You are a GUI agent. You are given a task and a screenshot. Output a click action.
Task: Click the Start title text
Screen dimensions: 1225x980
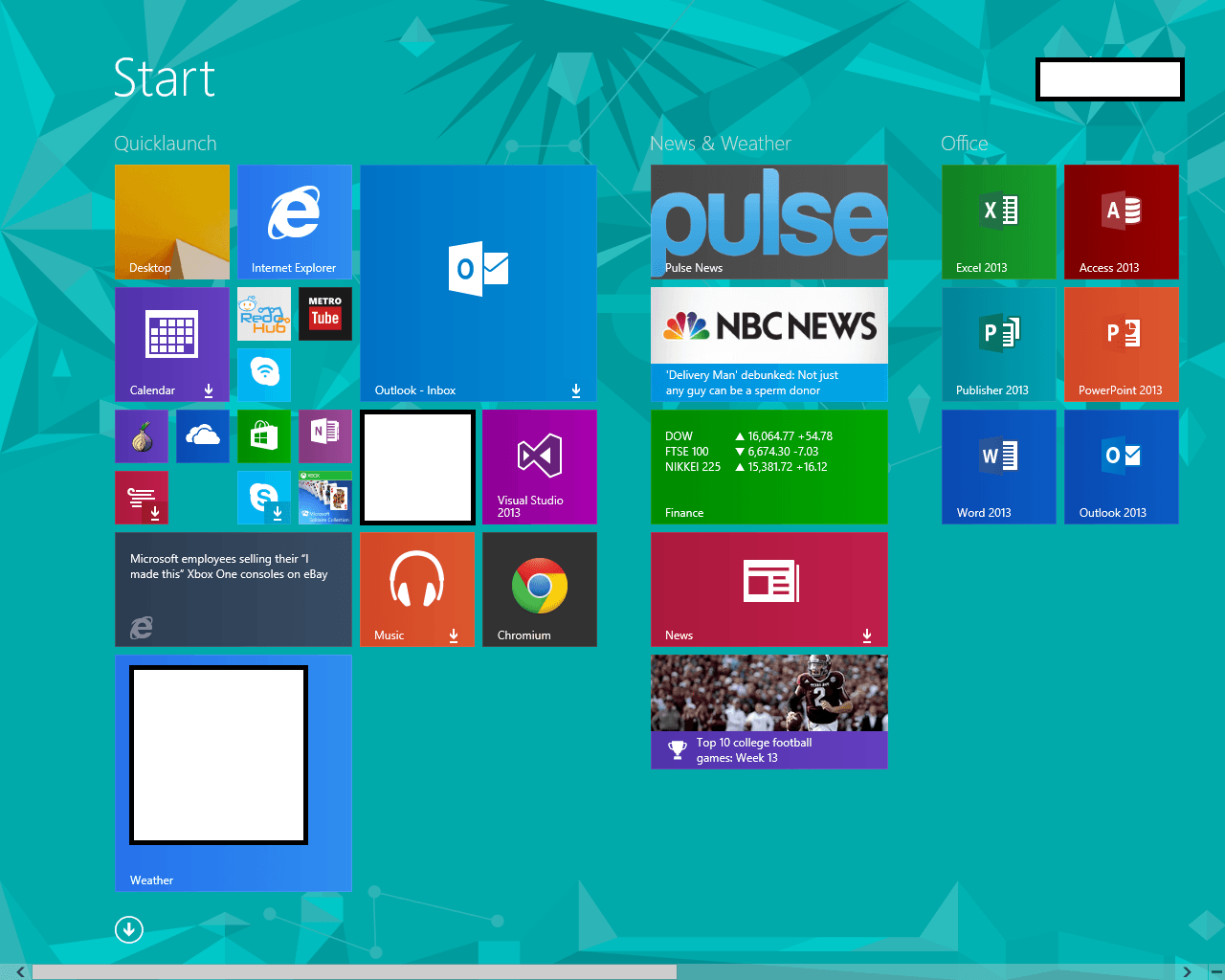(165, 78)
